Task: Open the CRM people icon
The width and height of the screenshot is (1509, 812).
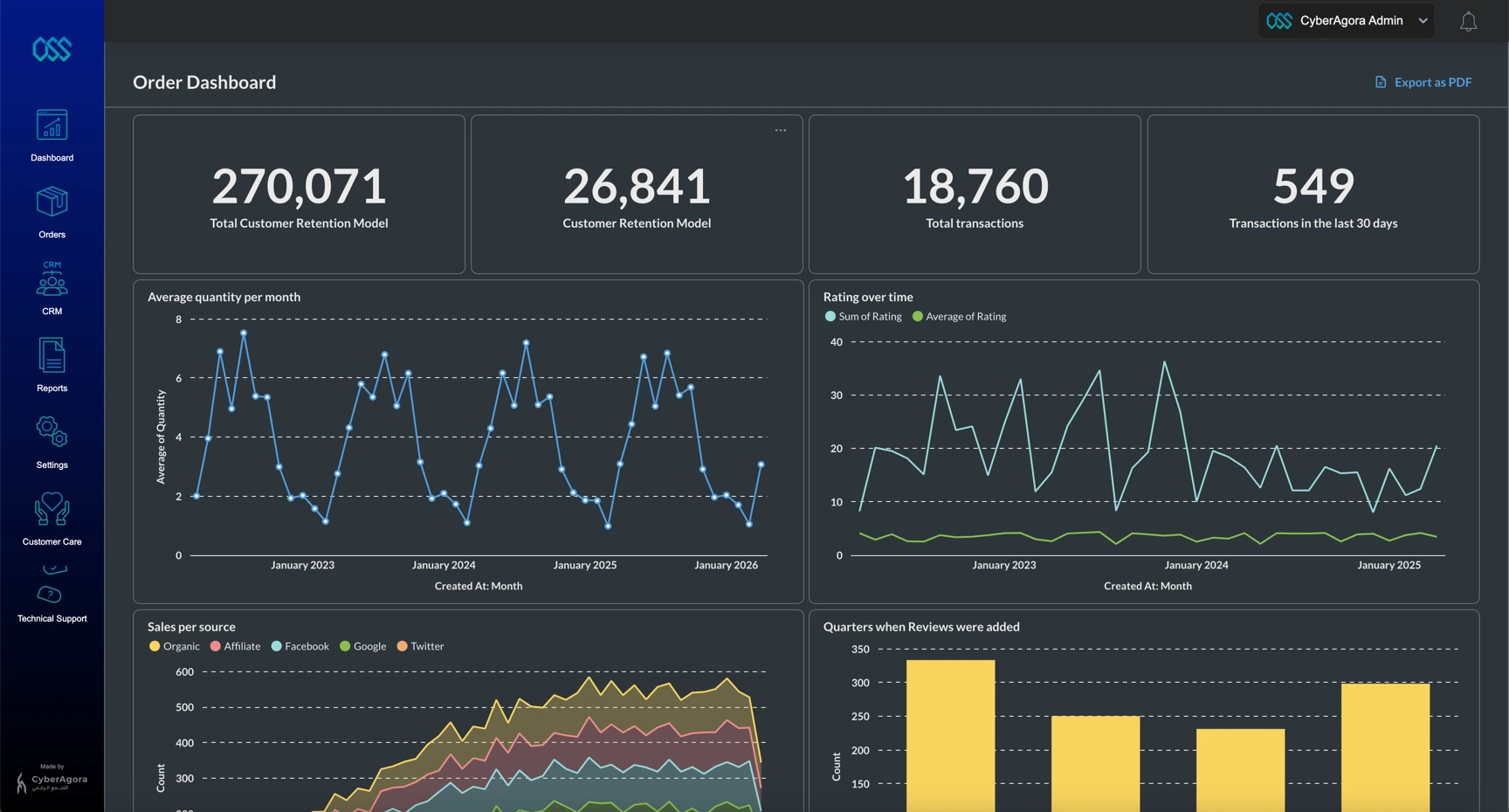Action: click(52, 279)
